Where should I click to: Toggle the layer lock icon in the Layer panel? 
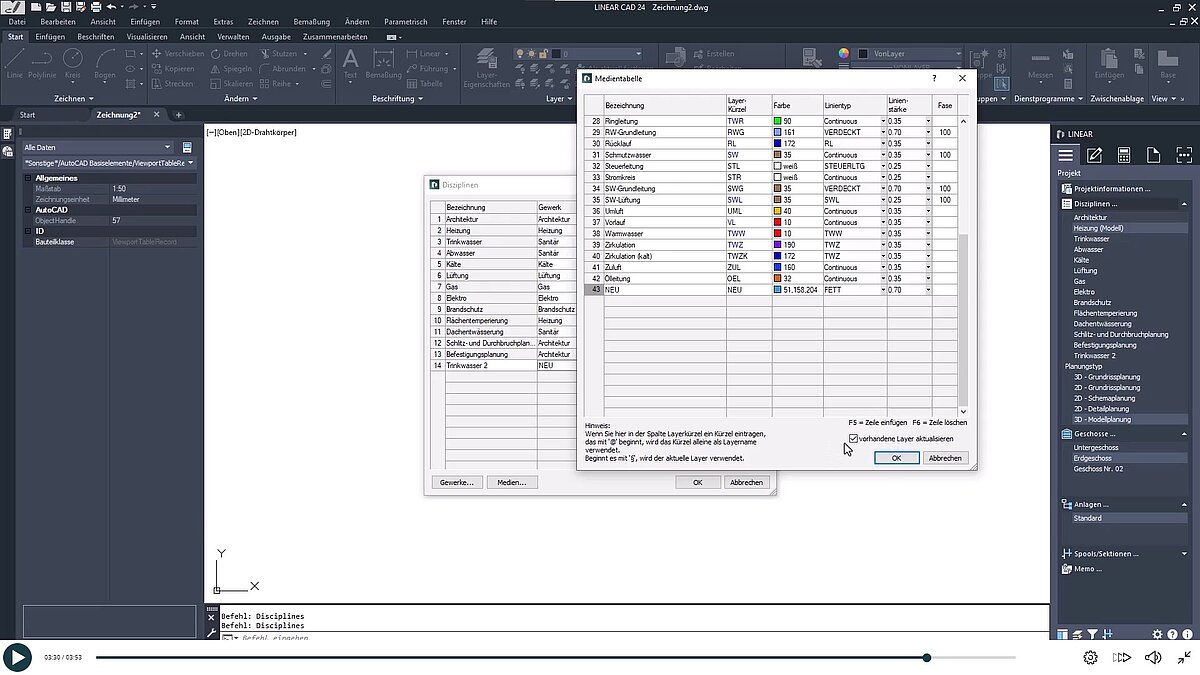click(x=542, y=54)
